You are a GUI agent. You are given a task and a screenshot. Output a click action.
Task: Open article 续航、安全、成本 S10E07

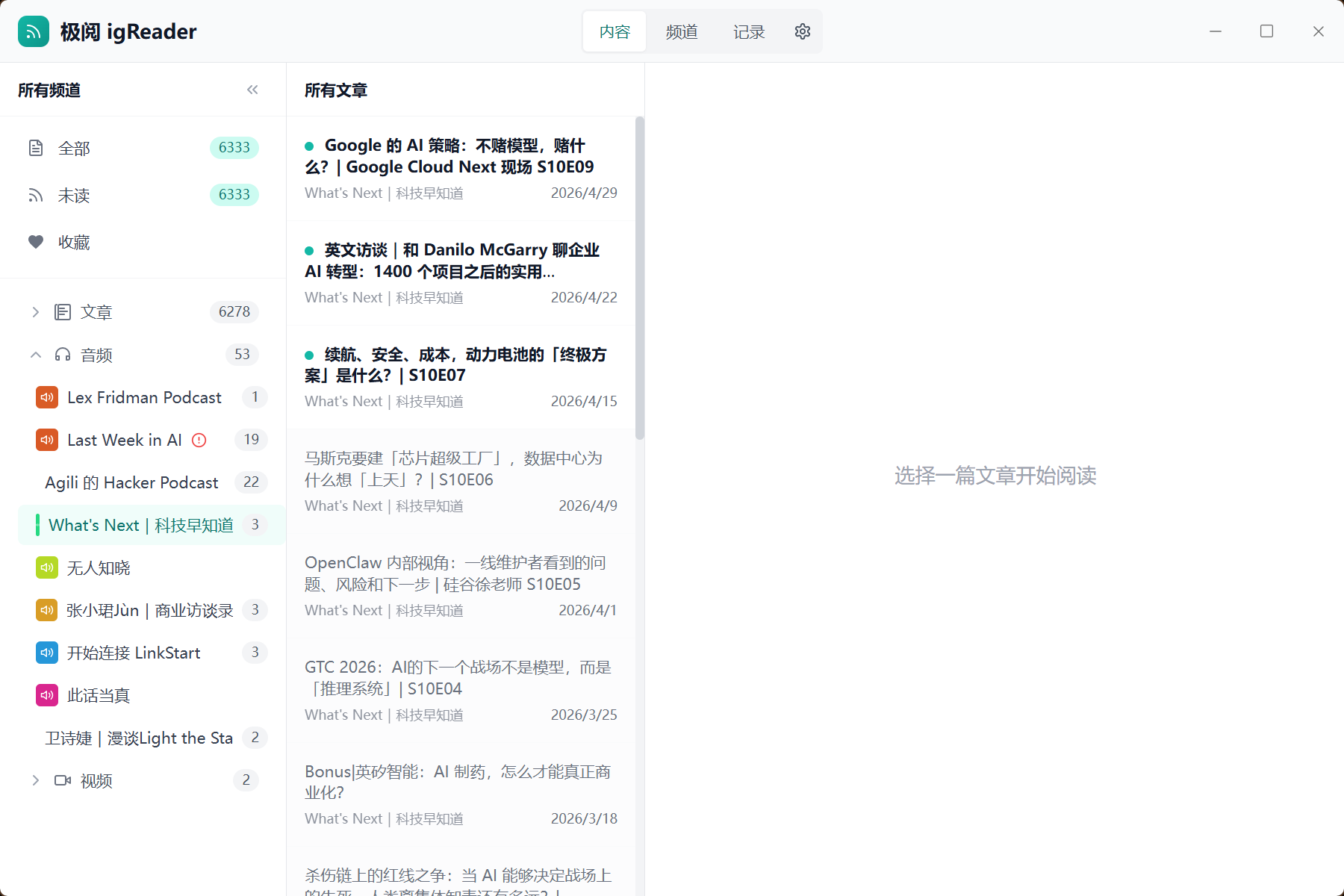pos(461,377)
